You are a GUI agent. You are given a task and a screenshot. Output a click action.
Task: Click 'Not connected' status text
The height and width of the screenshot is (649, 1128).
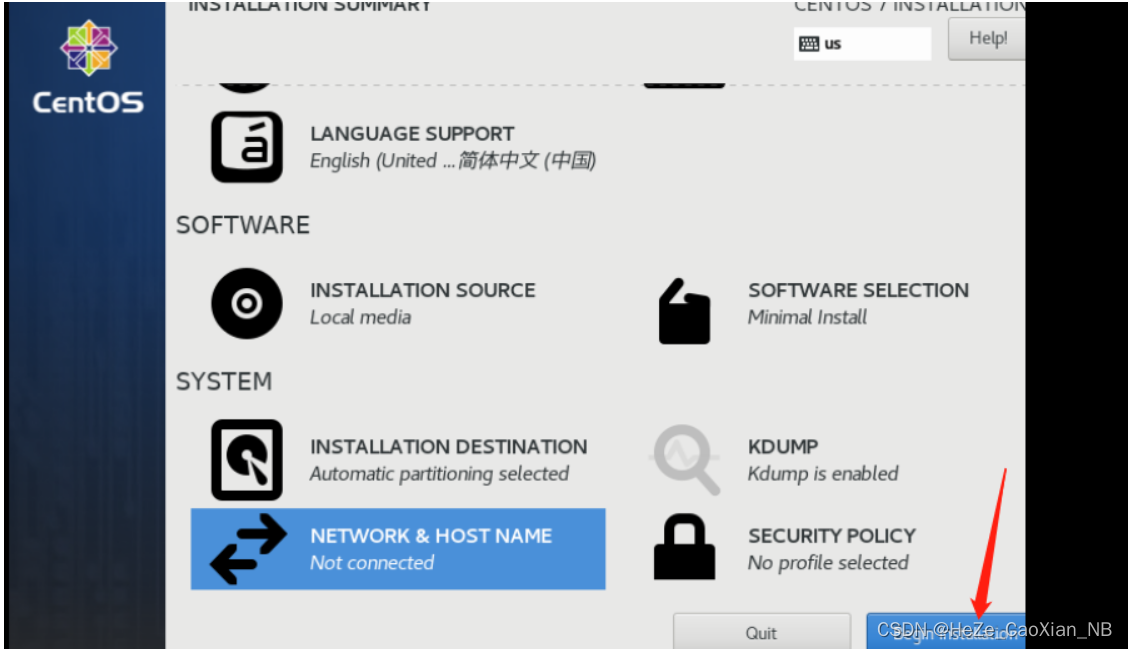372,563
